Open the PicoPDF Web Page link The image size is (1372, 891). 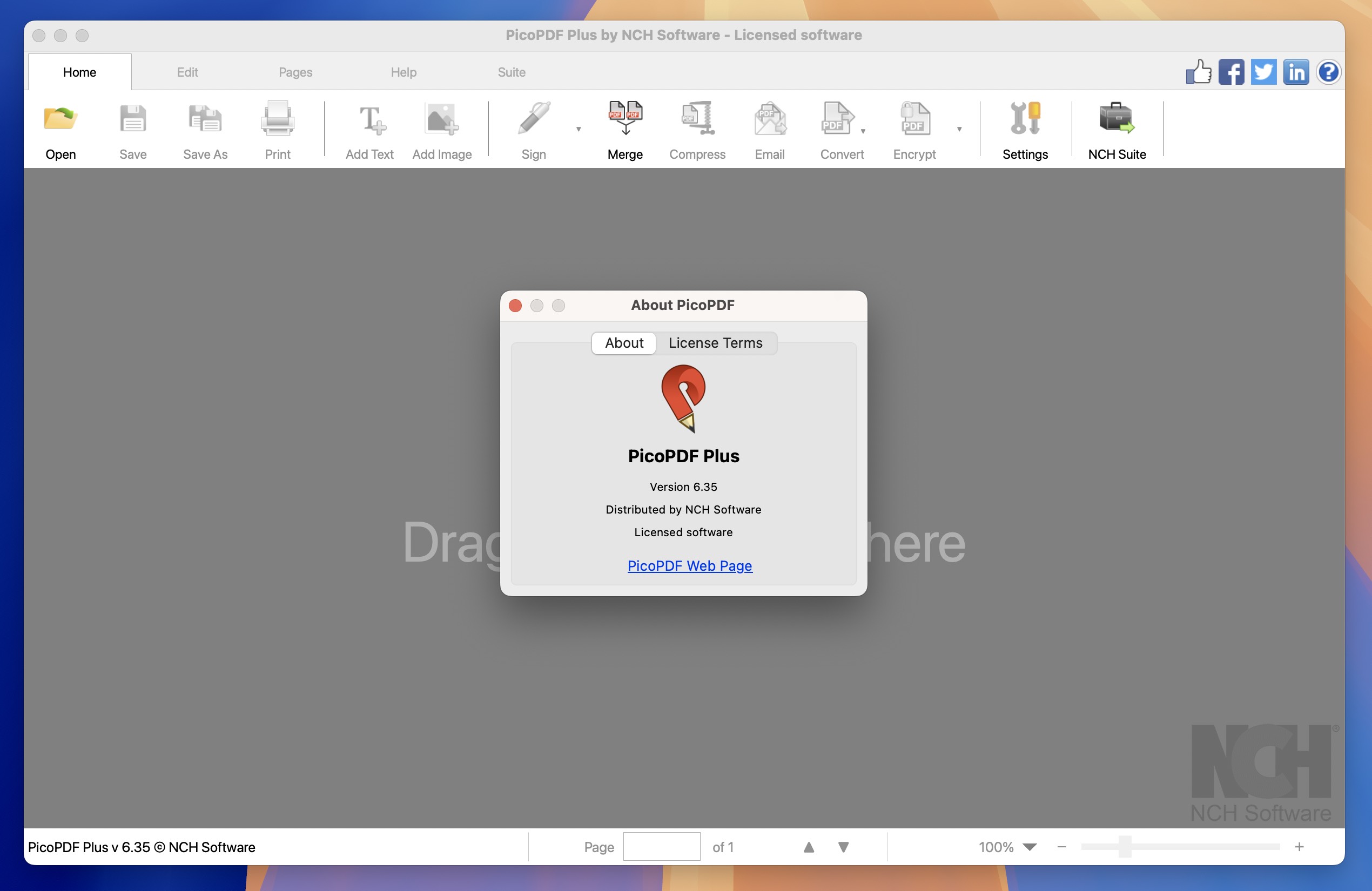pyautogui.click(x=689, y=565)
